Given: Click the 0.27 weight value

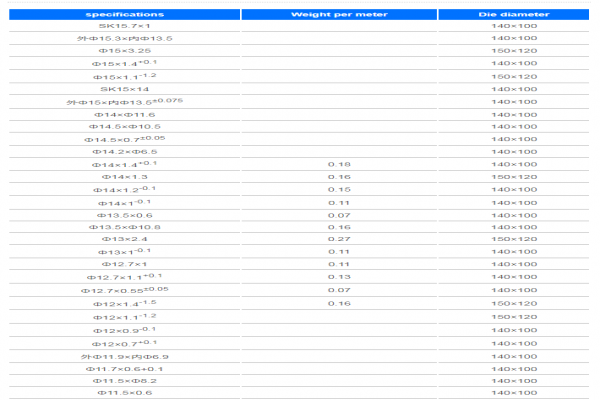Looking at the screenshot, I should (339, 239).
